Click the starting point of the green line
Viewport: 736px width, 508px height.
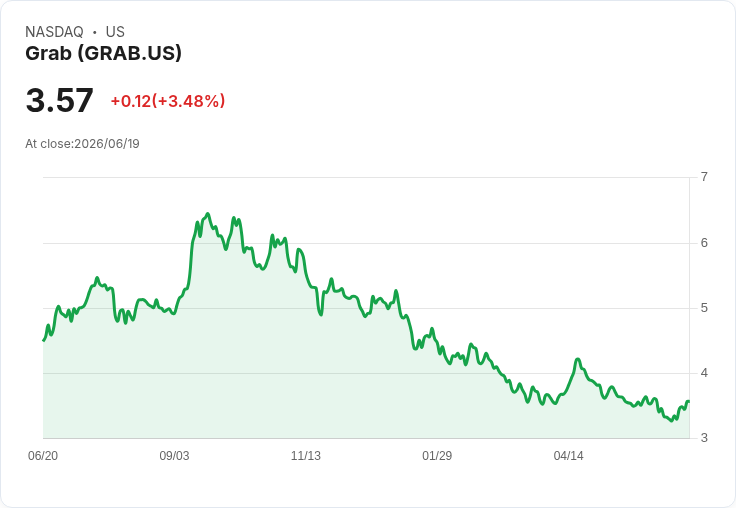click(44, 340)
